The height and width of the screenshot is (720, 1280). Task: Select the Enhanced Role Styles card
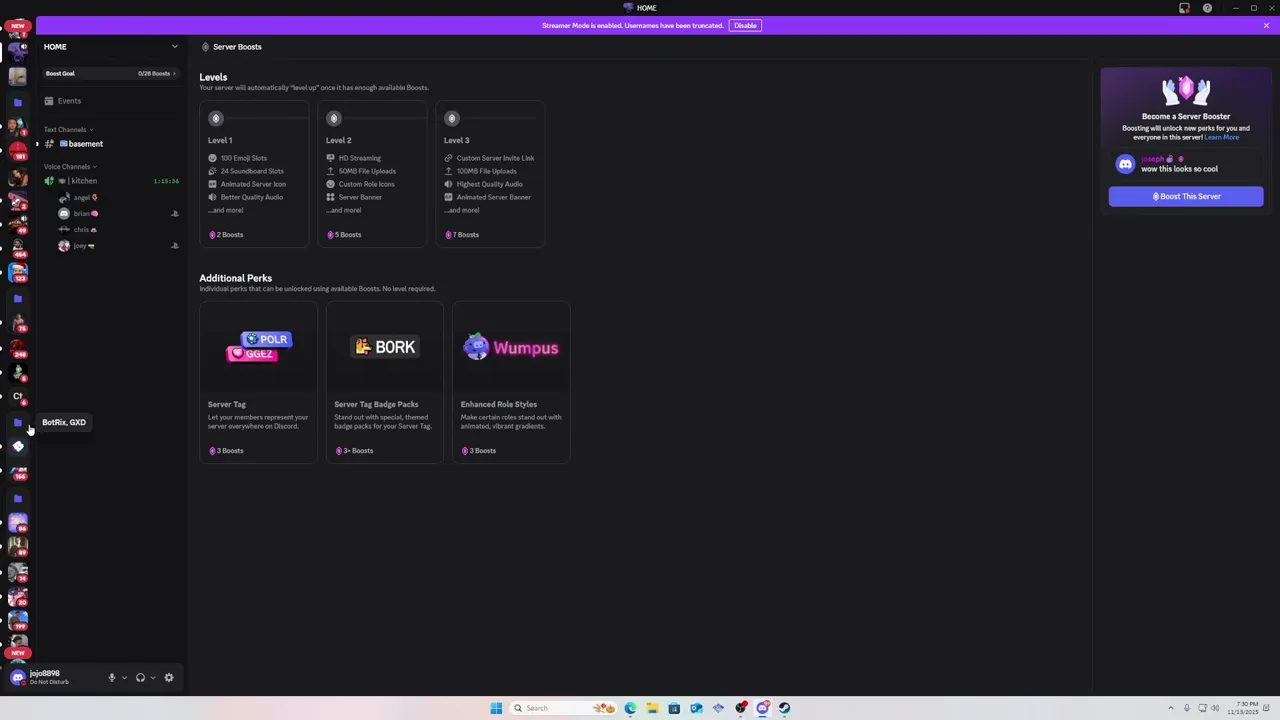[511, 382]
